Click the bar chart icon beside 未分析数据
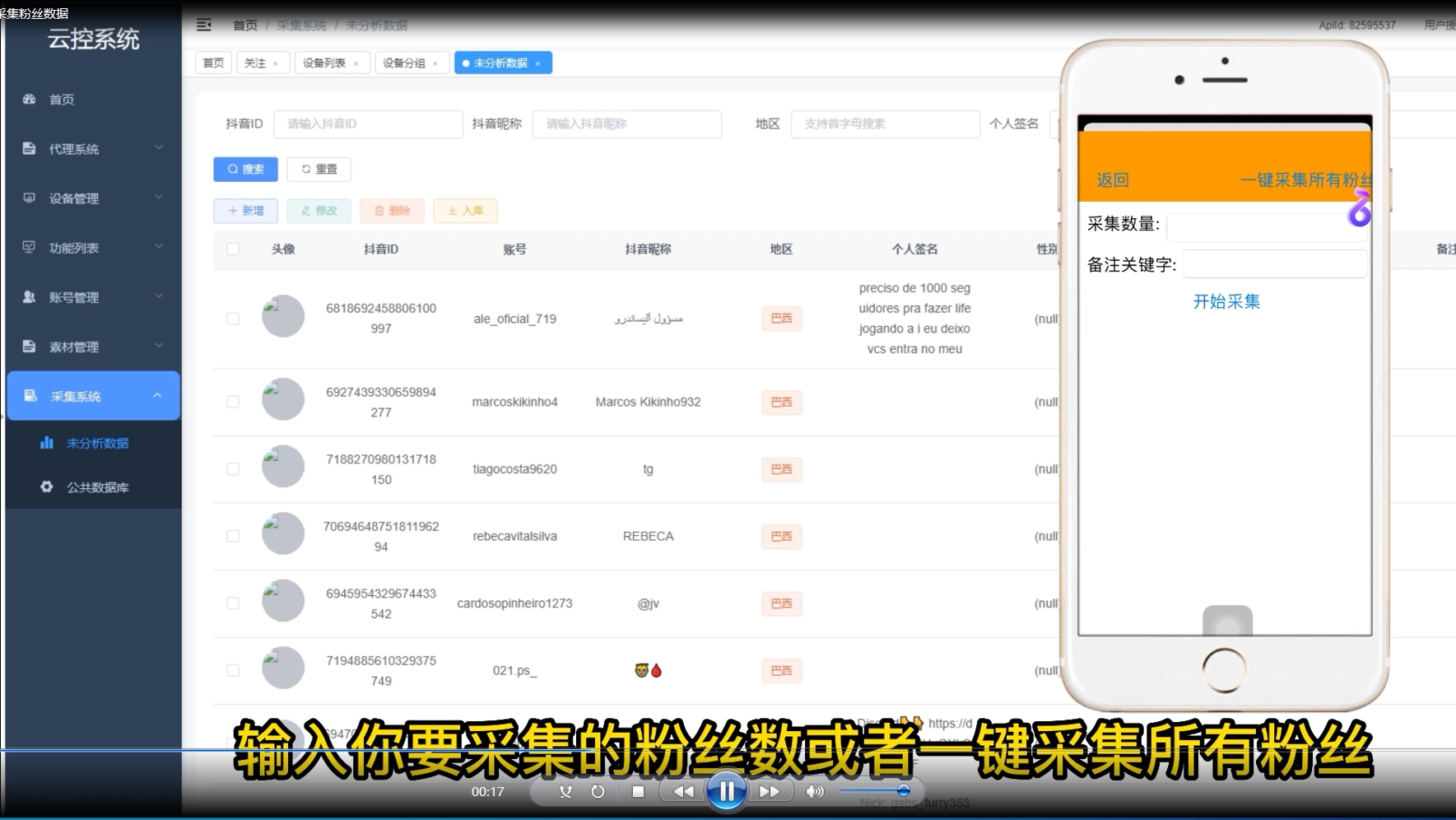This screenshot has width=1456, height=820. click(47, 442)
